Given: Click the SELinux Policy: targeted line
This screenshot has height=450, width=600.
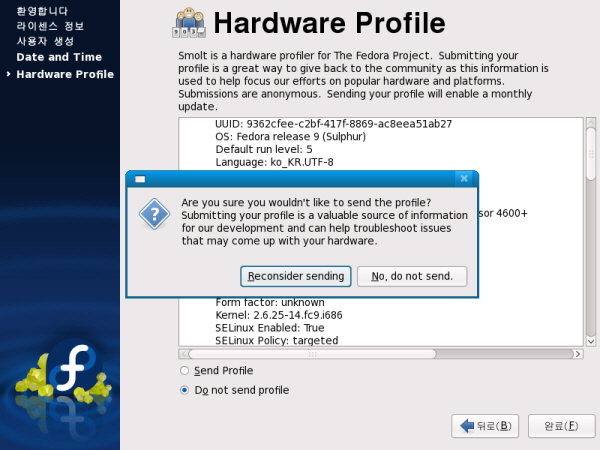Looking at the screenshot, I should pos(277,341).
